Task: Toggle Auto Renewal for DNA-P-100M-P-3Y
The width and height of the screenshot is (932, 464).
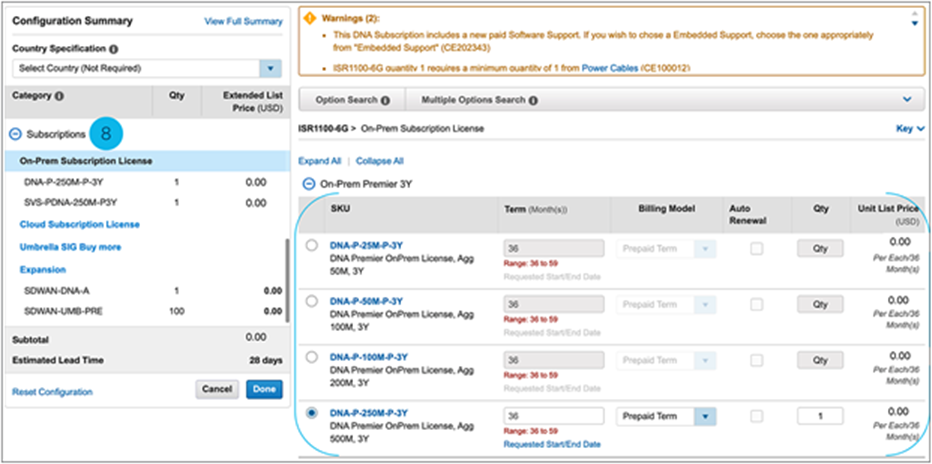Action: coord(756,361)
